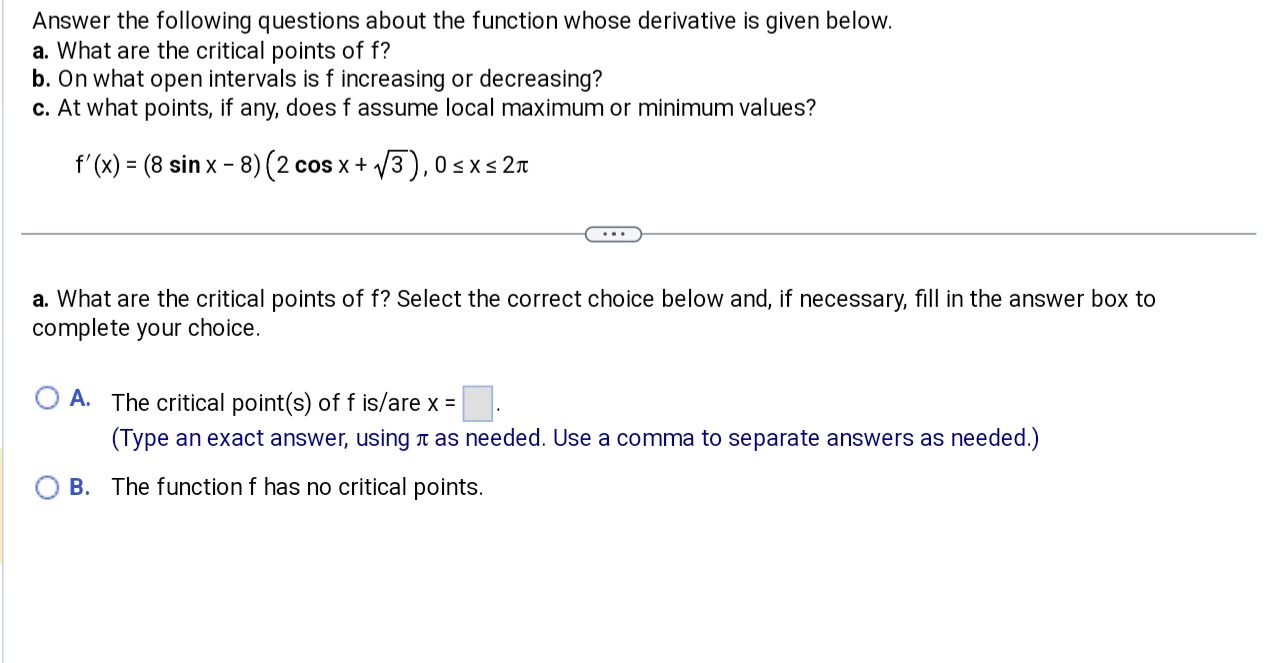The image size is (1272, 663).
Task: Click the horizontal divider line
Action: 300,234
